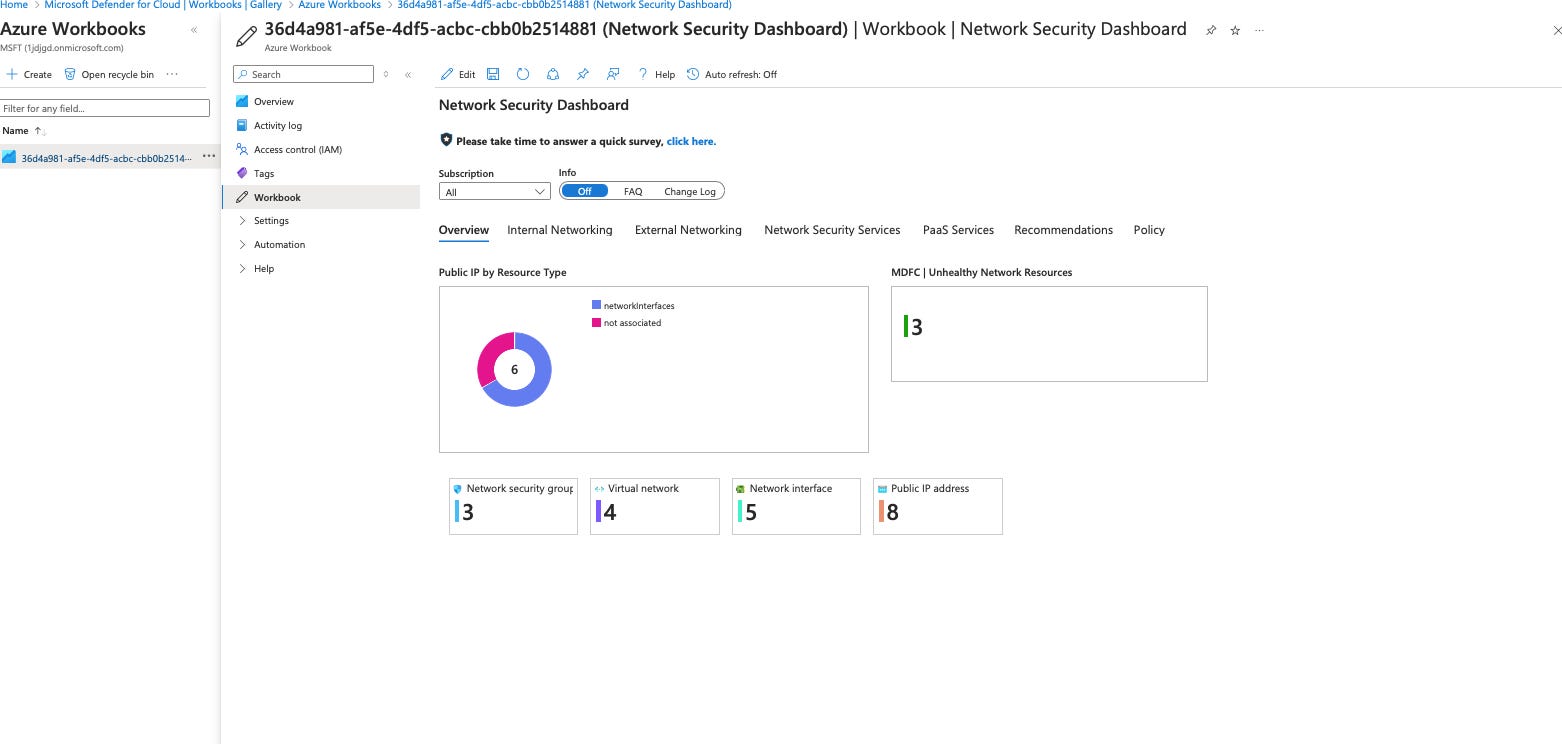Refresh the workbook with the circular arrow icon
1562x744 pixels.
pyautogui.click(x=522, y=74)
